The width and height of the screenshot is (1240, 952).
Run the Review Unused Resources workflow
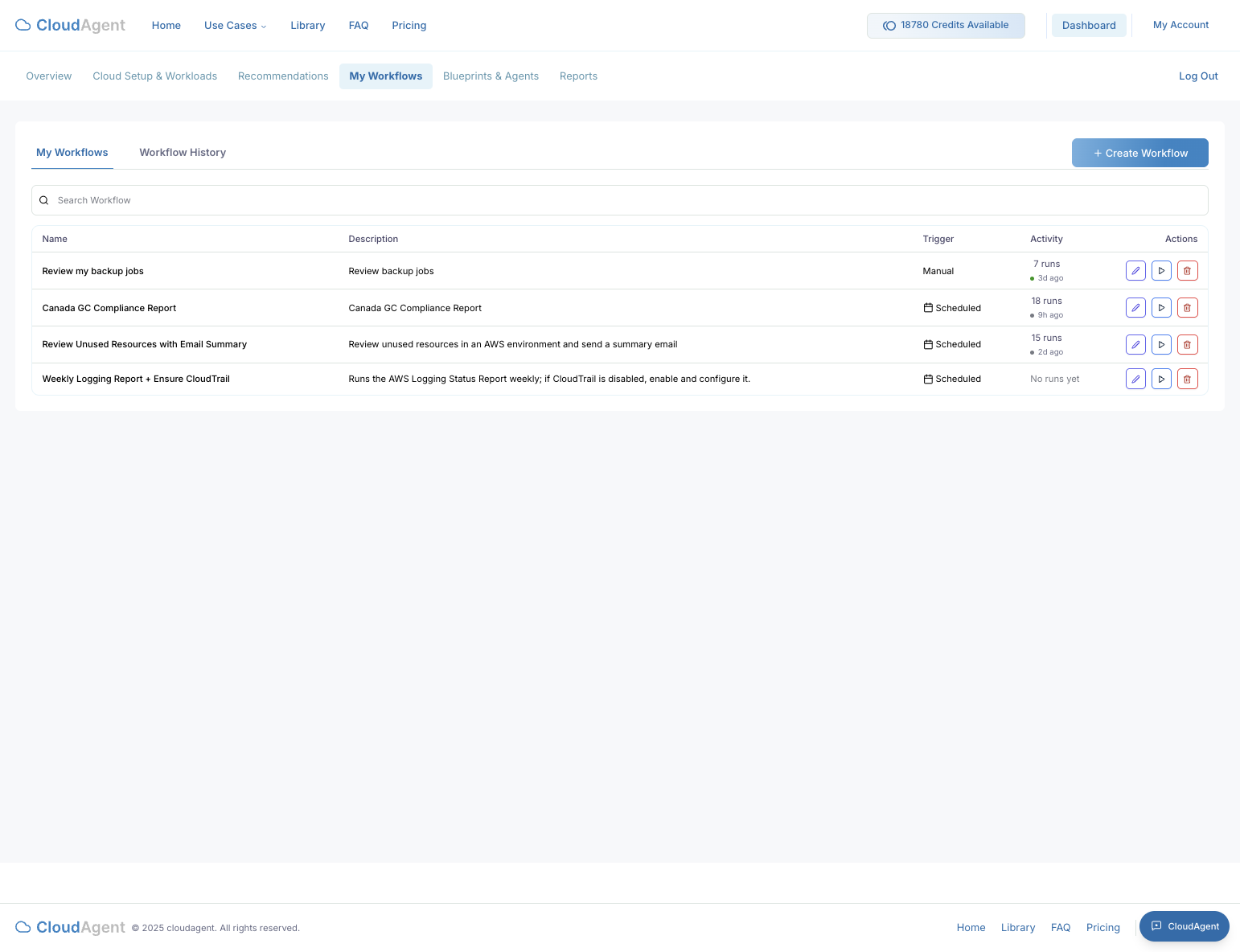1161,344
